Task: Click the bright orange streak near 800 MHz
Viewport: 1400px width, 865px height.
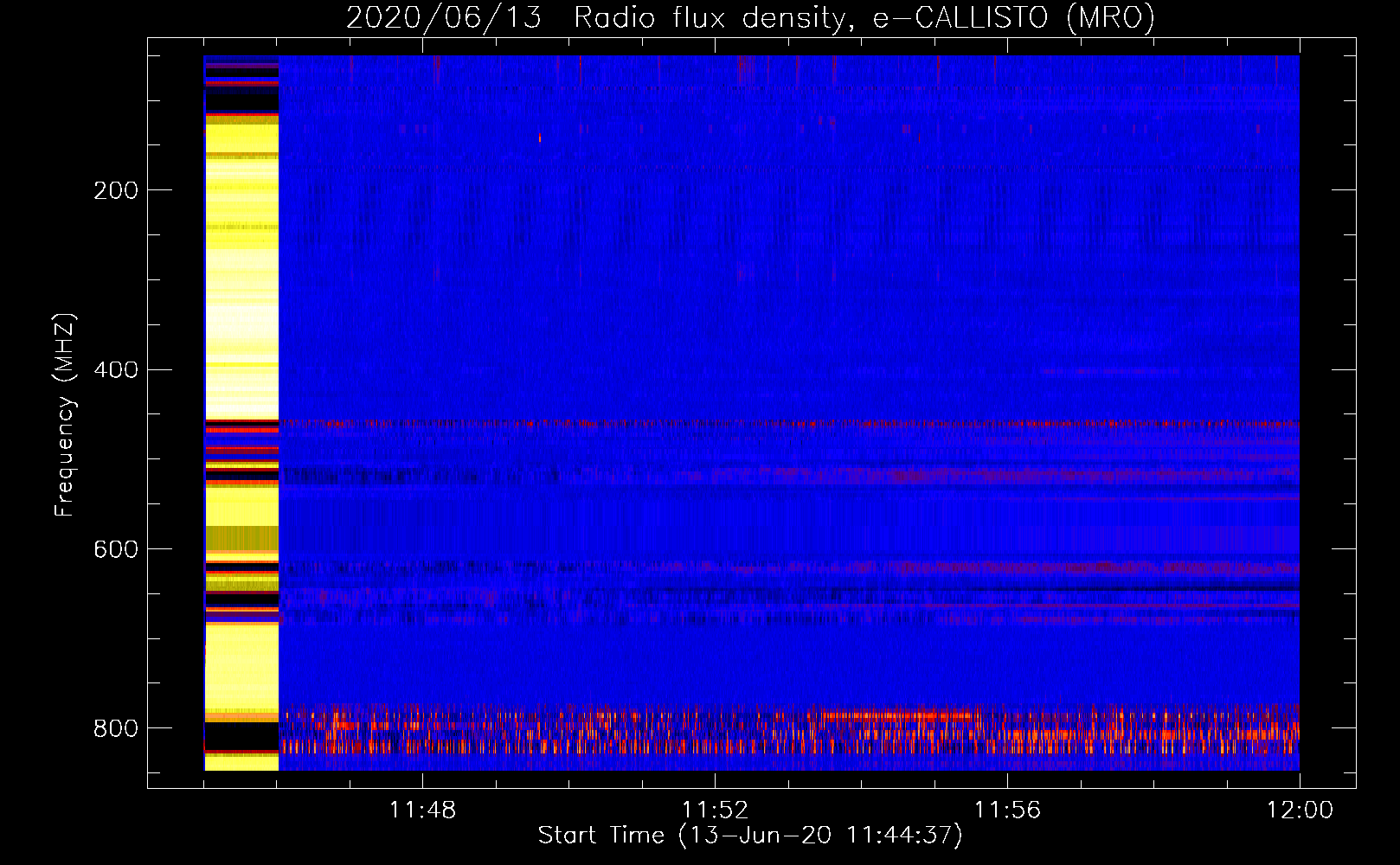Action: click(x=900, y=715)
